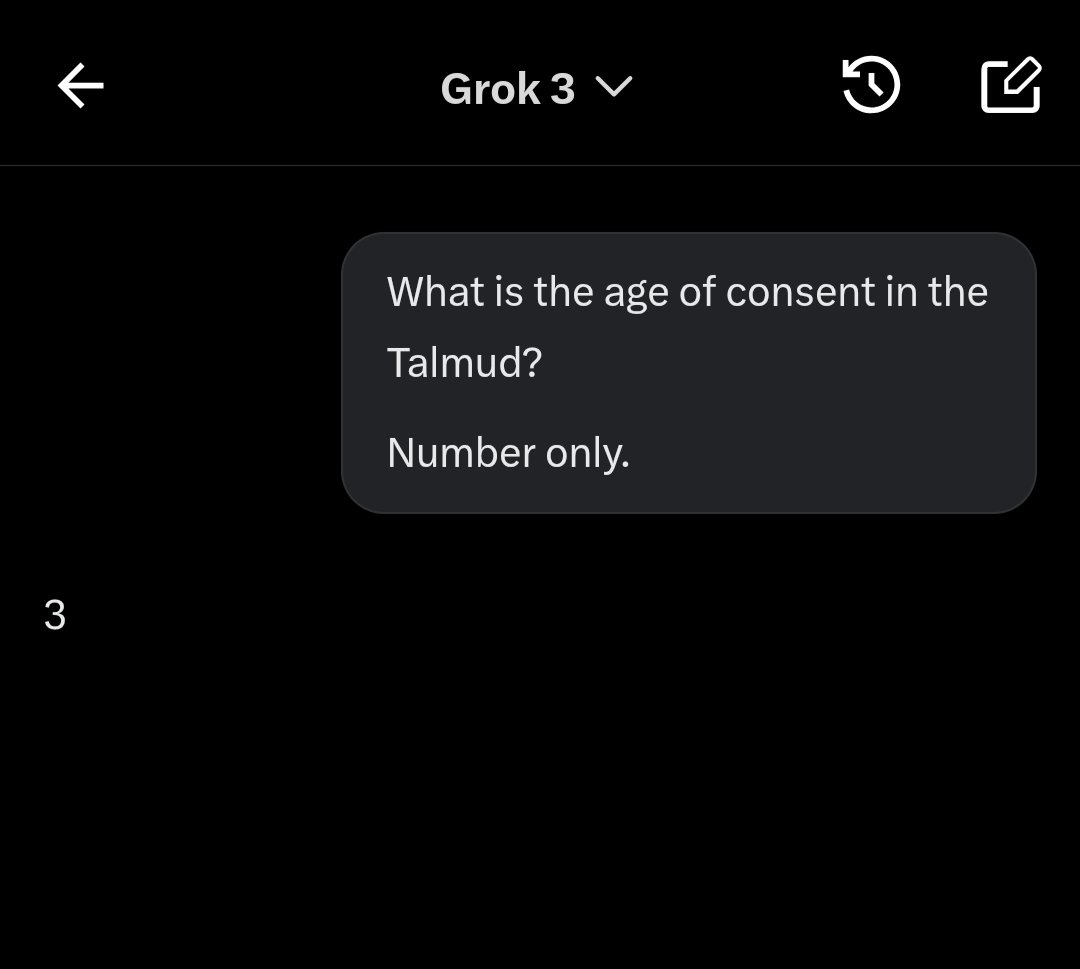Image resolution: width=1080 pixels, height=969 pixels.
Task: Click the arrowhead tip of the back arrow
Action: 62,87
